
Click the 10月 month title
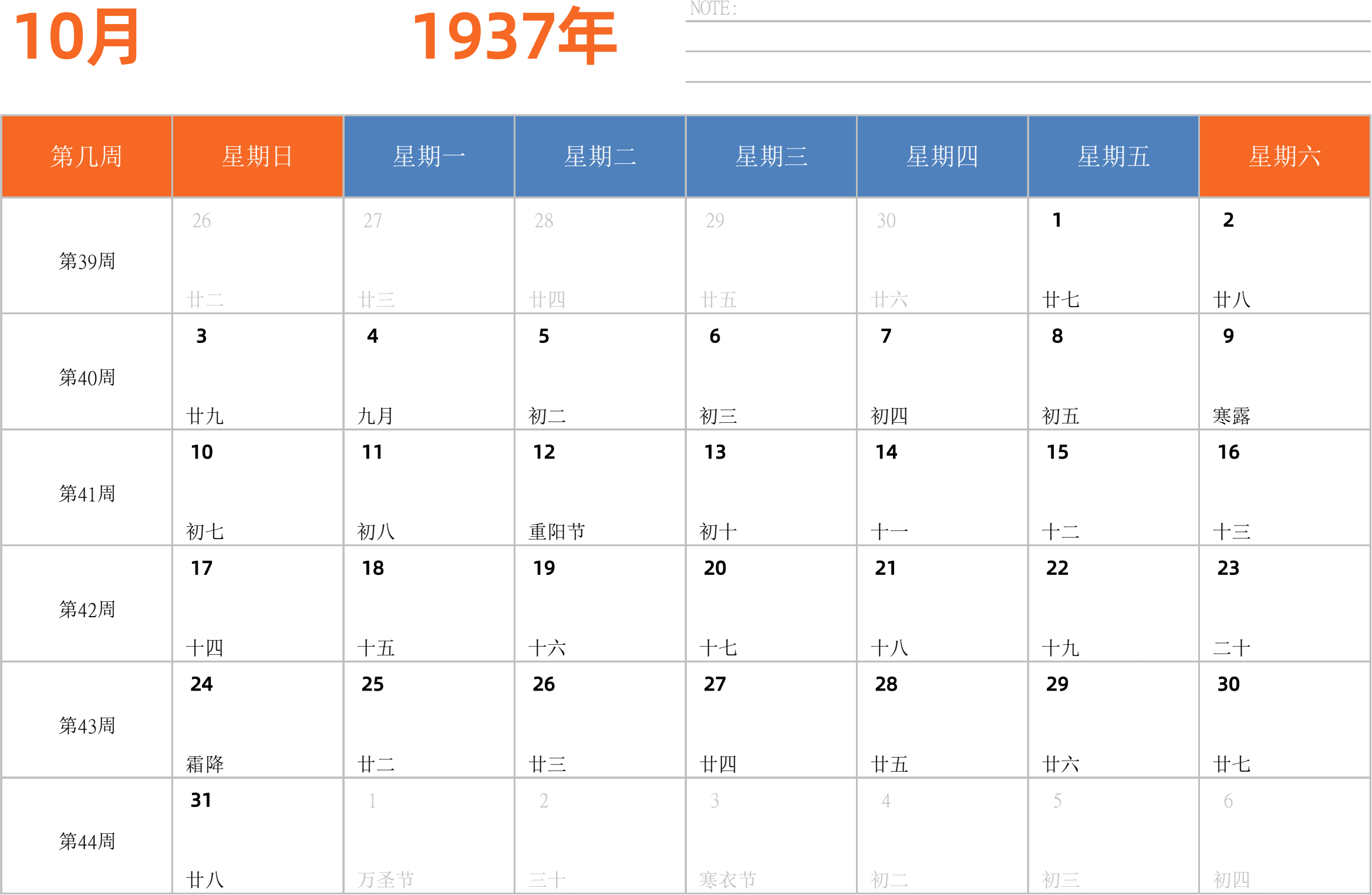click(x=76, y=36)
